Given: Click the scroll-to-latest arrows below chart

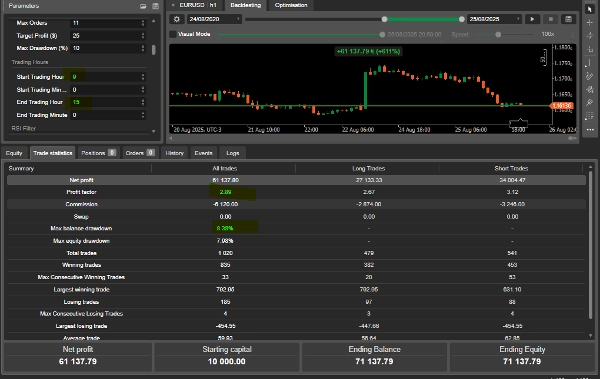Looking at the screenshot, I should [x=572, y=138].
